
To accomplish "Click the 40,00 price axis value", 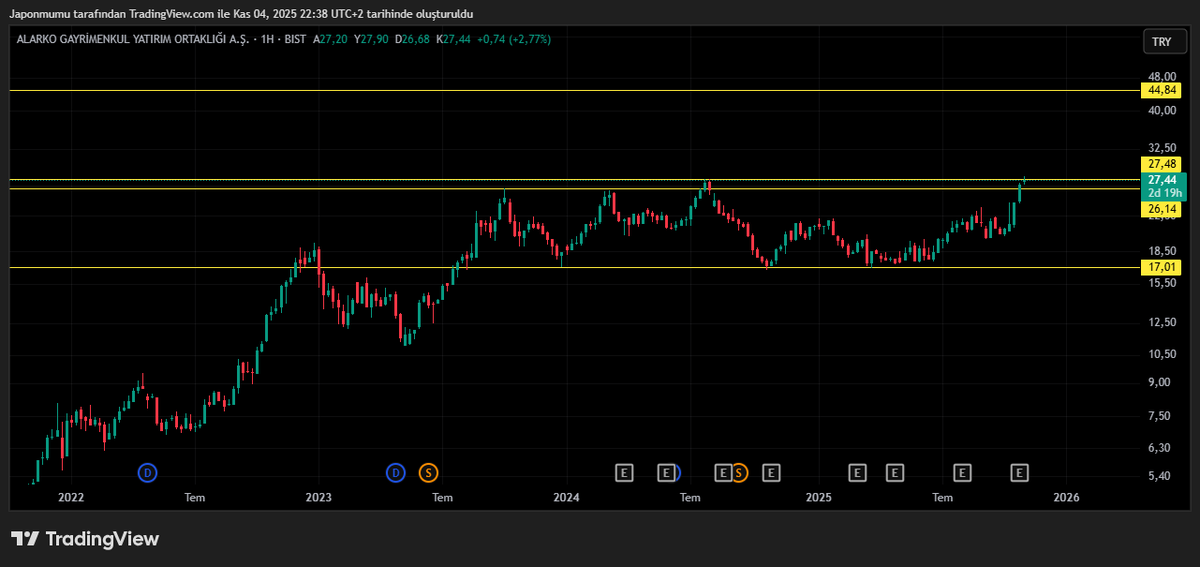I will pyautogui.click(x=1161, y=111).
